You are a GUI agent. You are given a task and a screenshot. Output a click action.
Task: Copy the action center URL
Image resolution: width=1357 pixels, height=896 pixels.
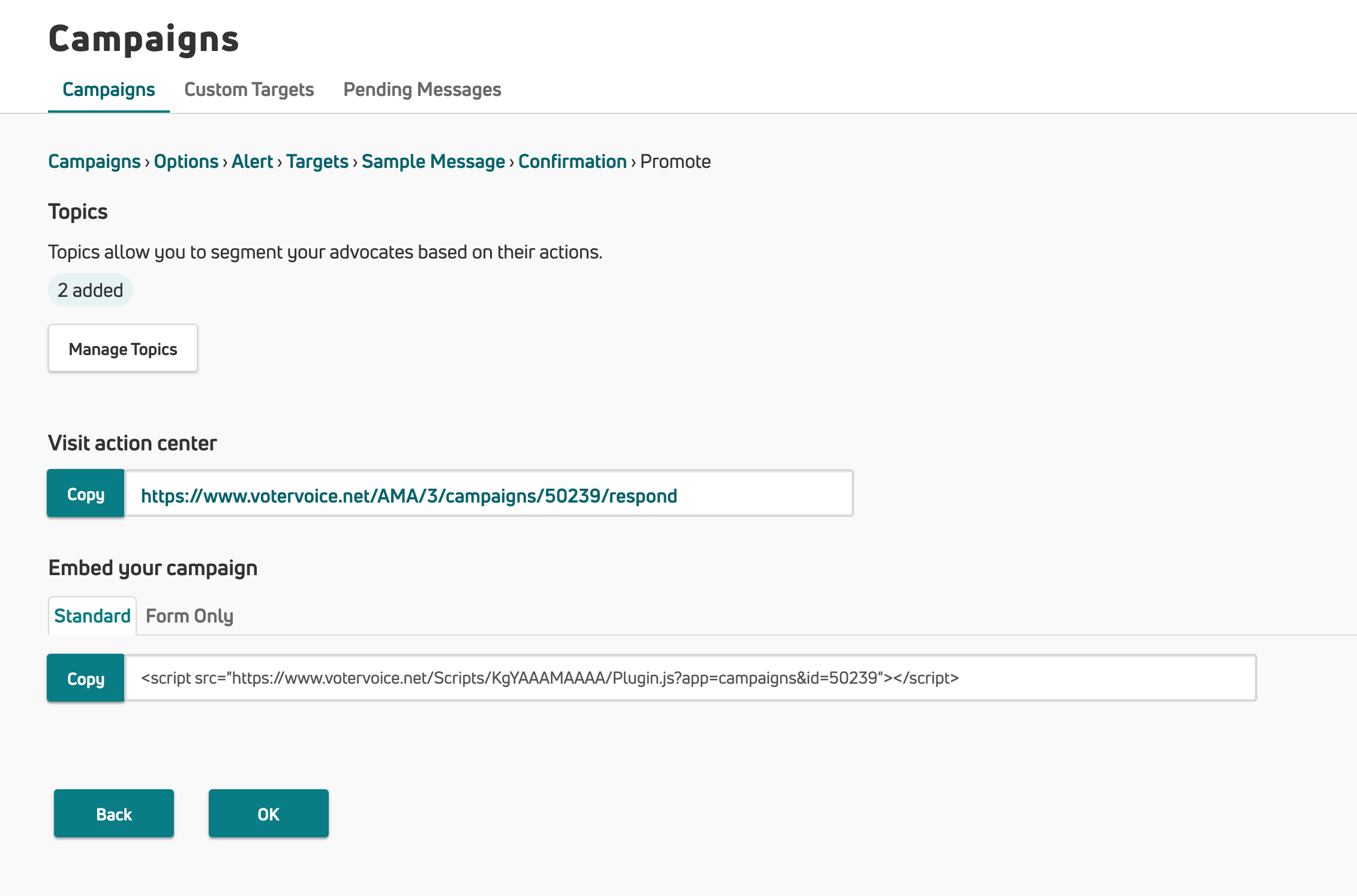pyautogui.click(x=86, y=494)
